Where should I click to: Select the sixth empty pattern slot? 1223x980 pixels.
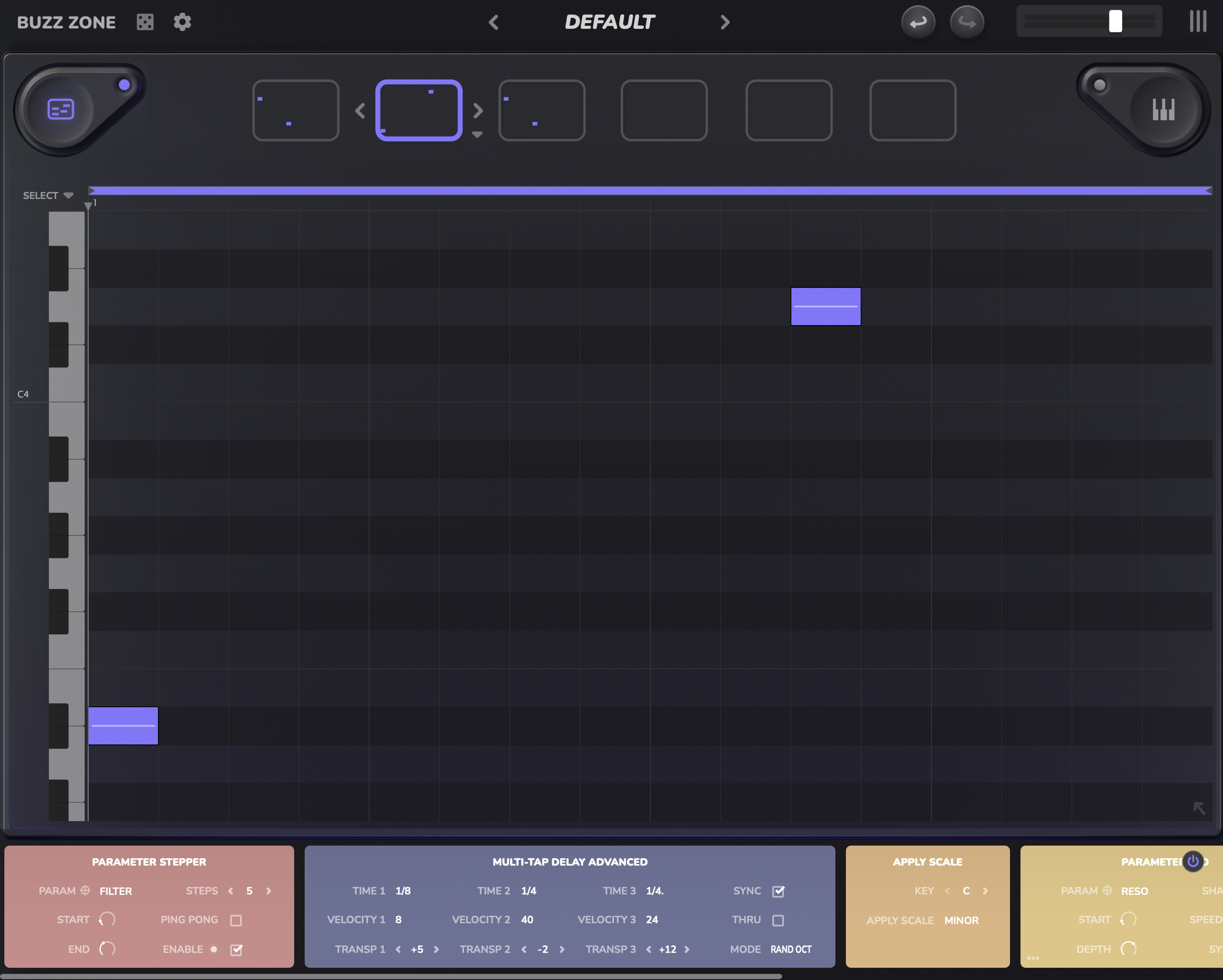(x=913, y=110)
